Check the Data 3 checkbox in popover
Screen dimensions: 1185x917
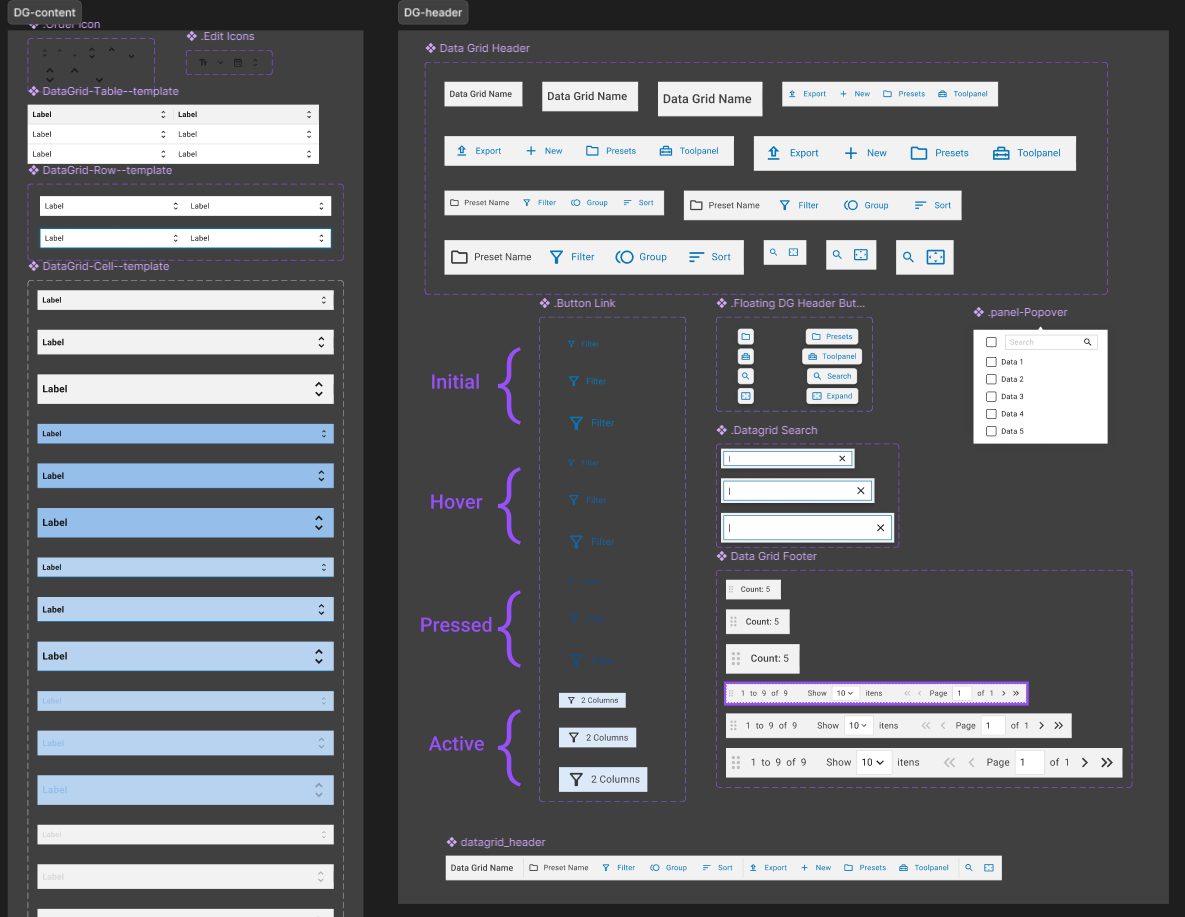(x=991, y=397)
